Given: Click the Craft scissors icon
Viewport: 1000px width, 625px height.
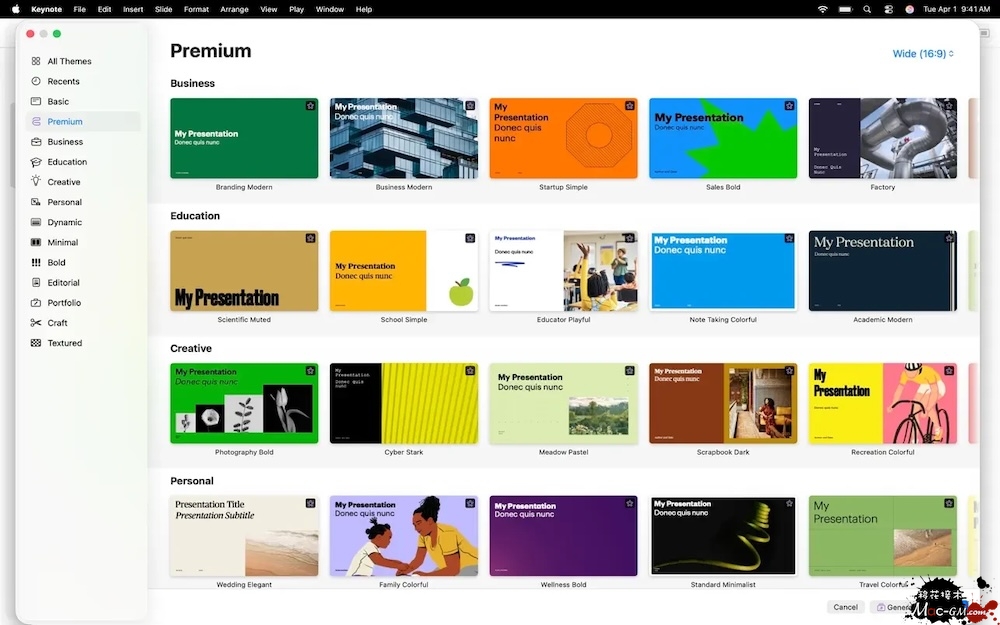Looking at the screenshot, I should pyautogui.click(x=36, y=323).
